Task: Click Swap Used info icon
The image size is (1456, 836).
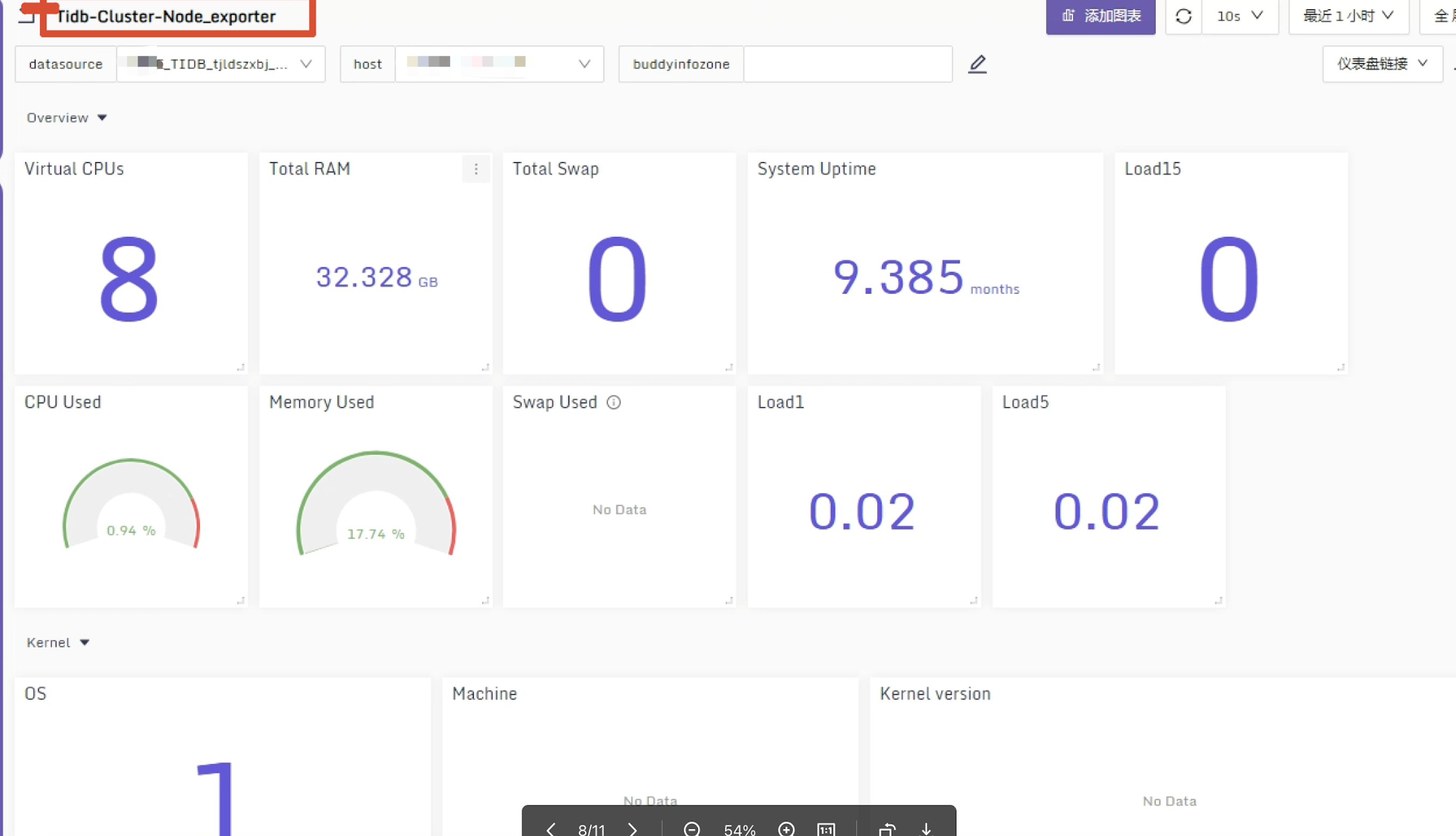Action: coord(613,402)
